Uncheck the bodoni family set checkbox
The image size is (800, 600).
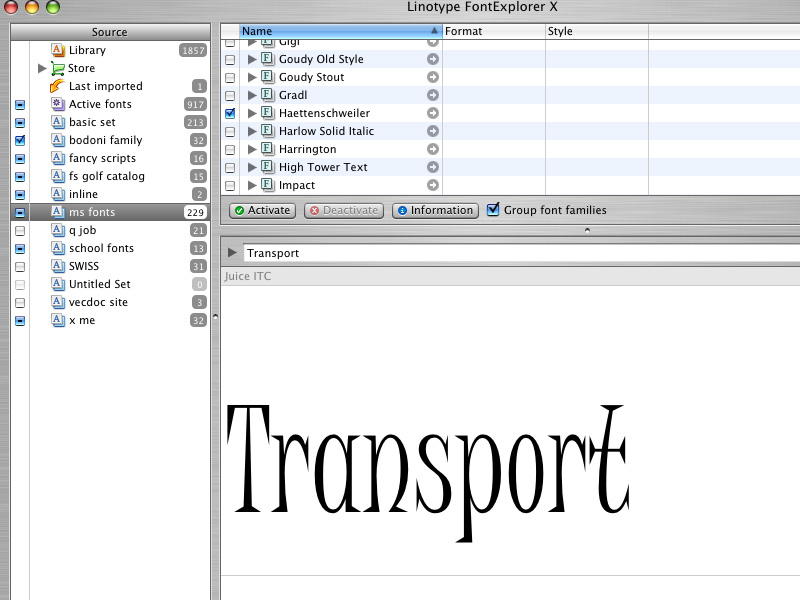[20, 140]
